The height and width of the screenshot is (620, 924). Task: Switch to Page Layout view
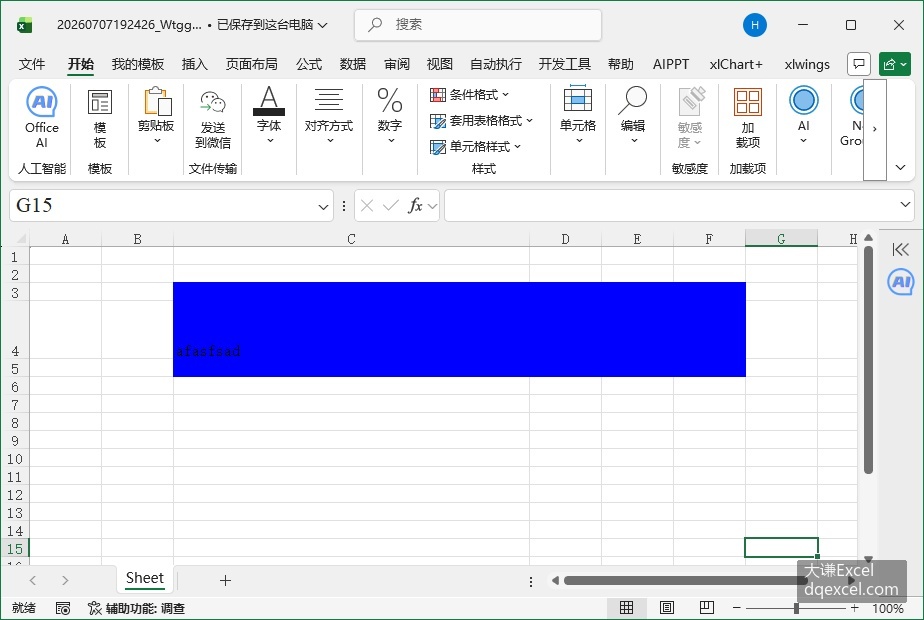pos(666,608)
